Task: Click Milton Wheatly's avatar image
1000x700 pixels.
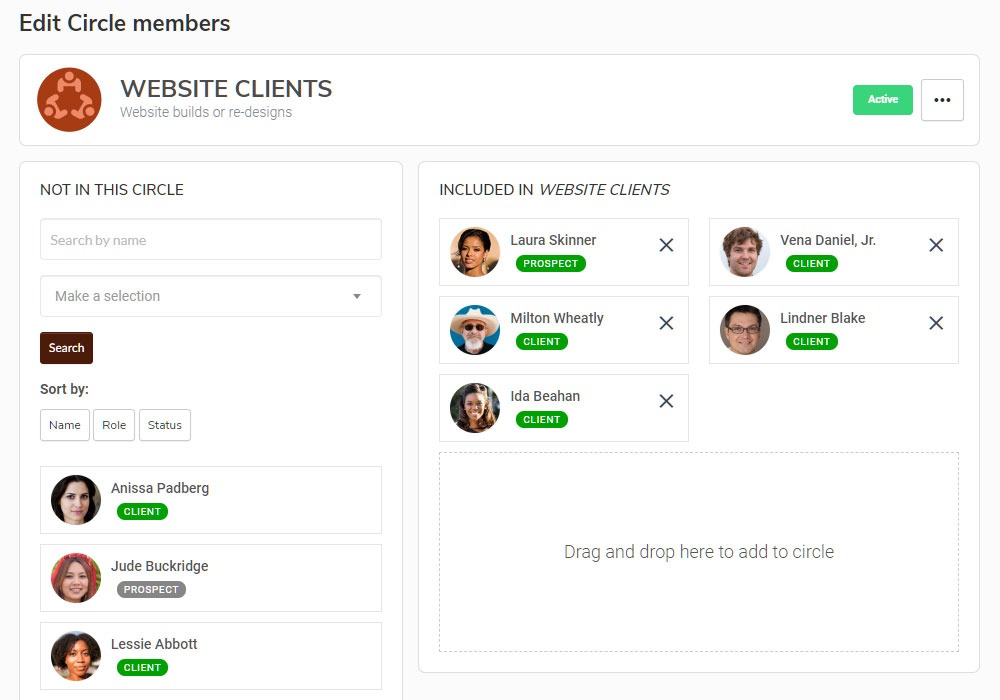Action: [x=475, y=330]
